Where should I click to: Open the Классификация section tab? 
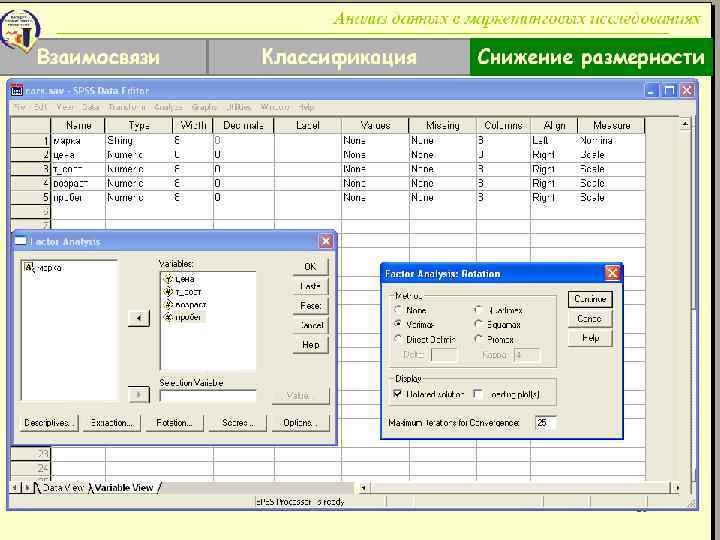pos(339,57)
